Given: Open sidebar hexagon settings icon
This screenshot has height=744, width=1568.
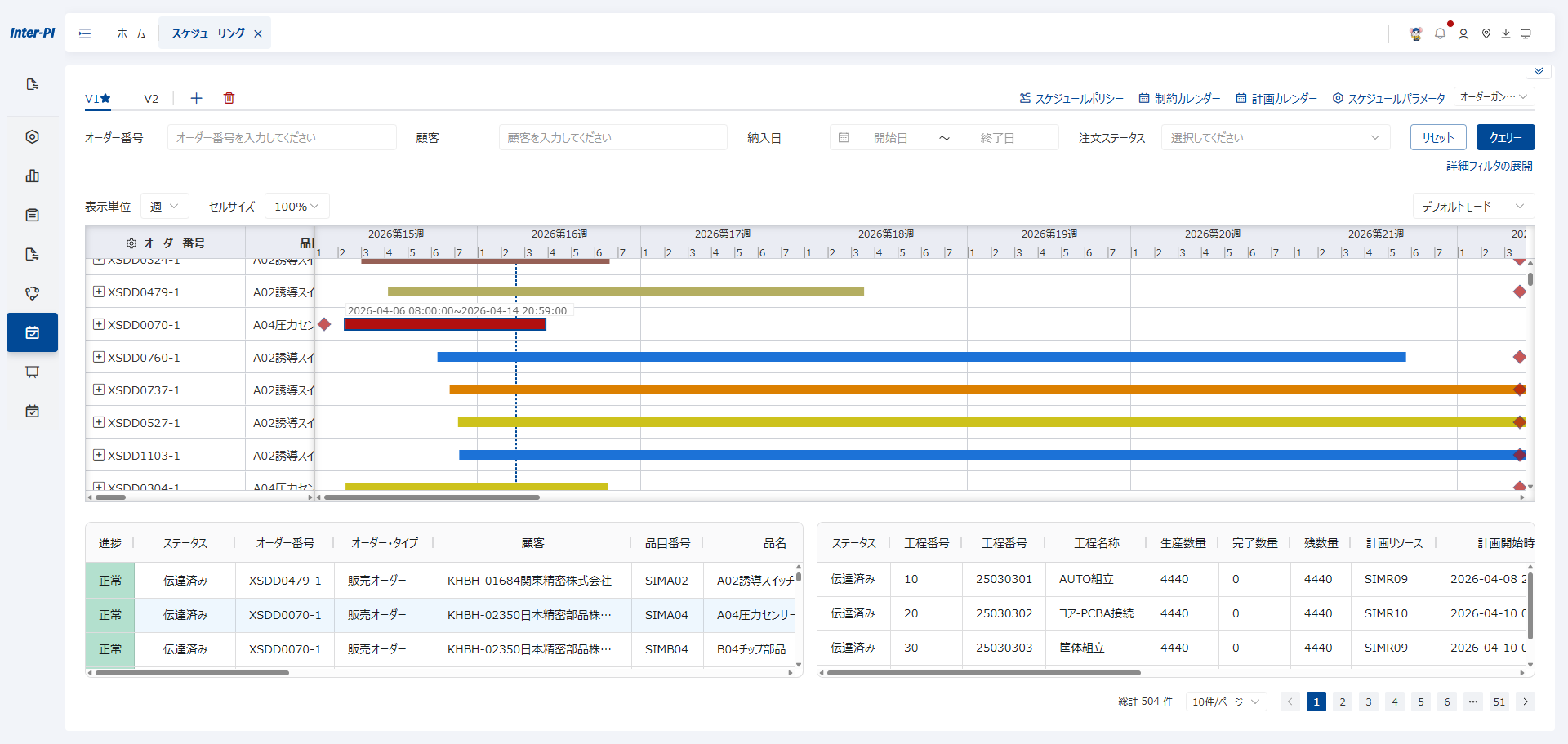Looking at the screenshot, I should (33, 136).
